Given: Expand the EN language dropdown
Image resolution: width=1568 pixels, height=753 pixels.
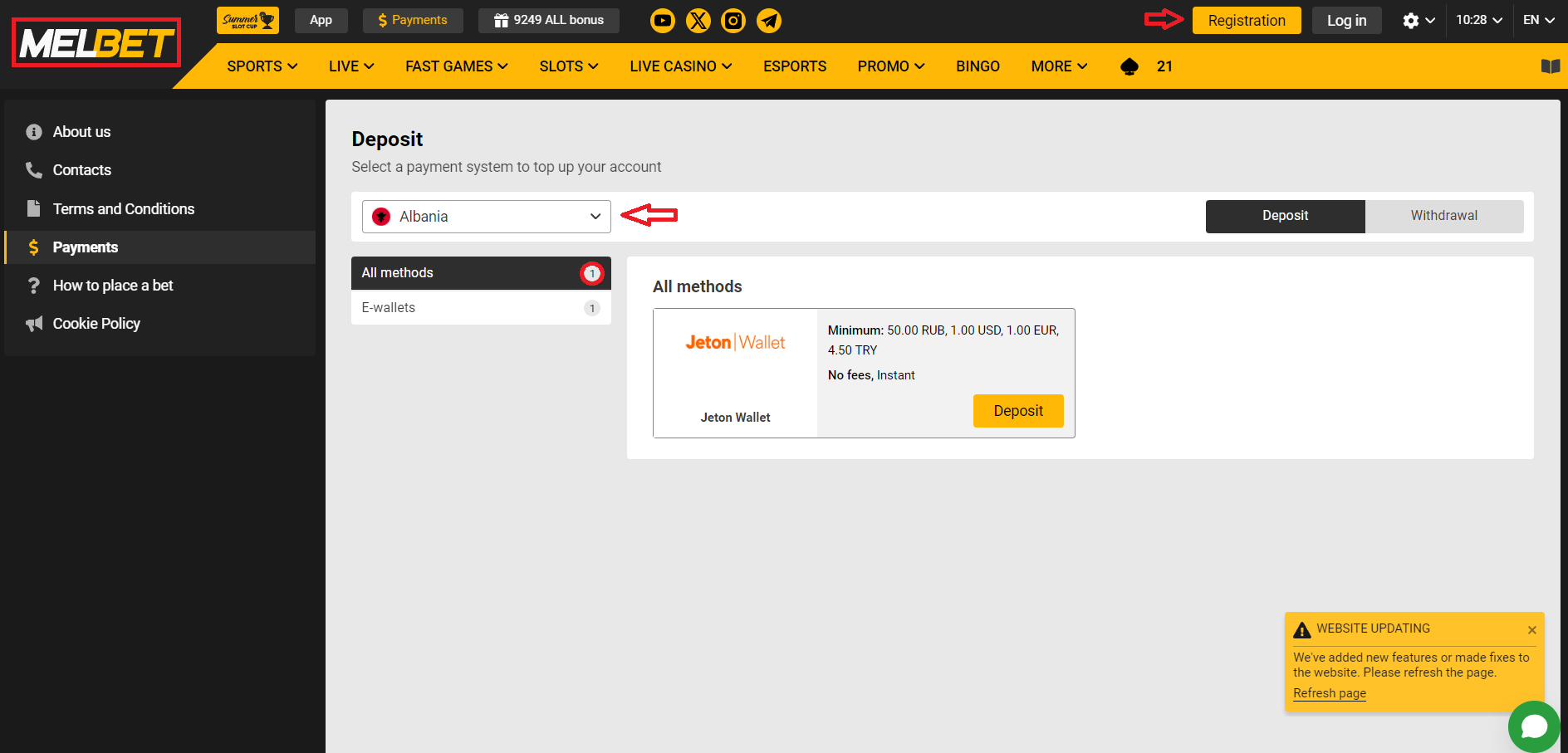Looking at the screenshot, I should tap(1539, 20).
